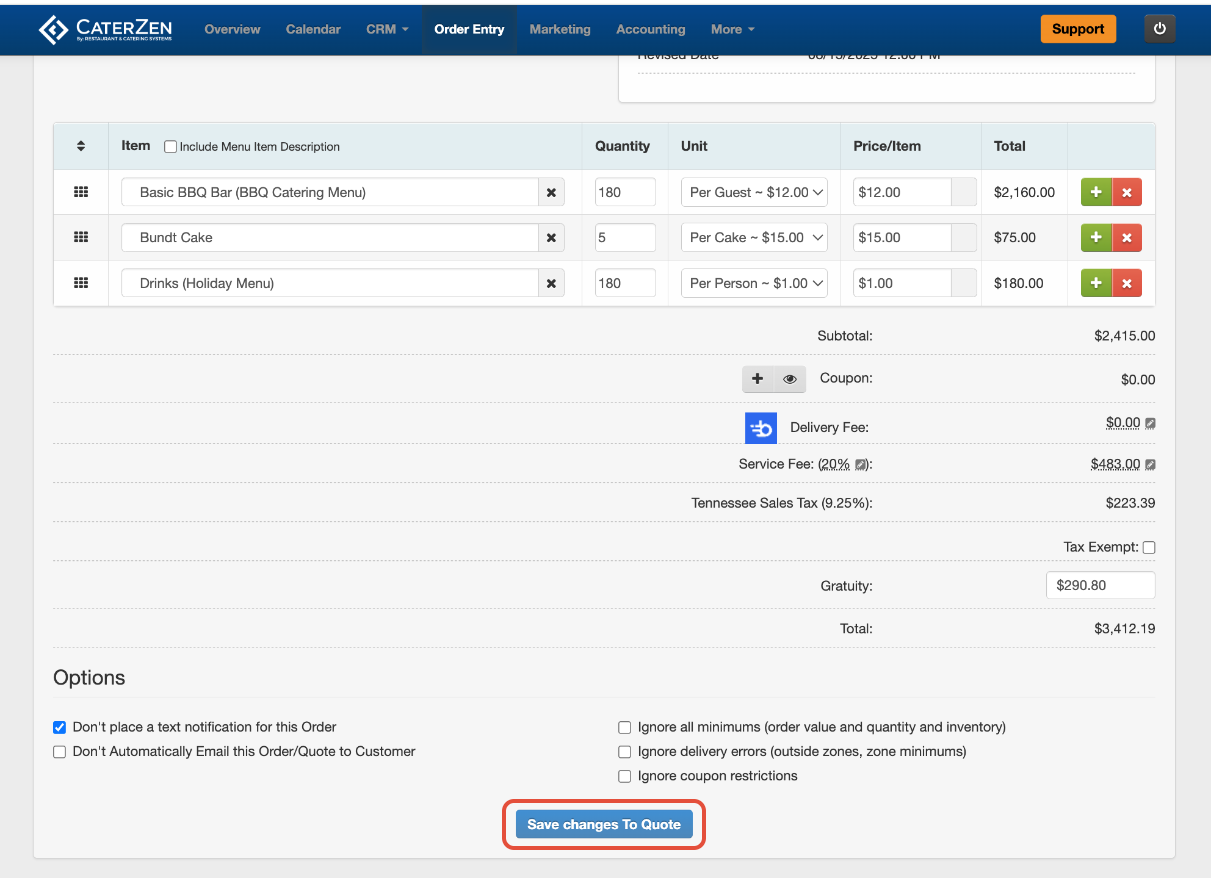Open the Calendar page

(313, 29)
